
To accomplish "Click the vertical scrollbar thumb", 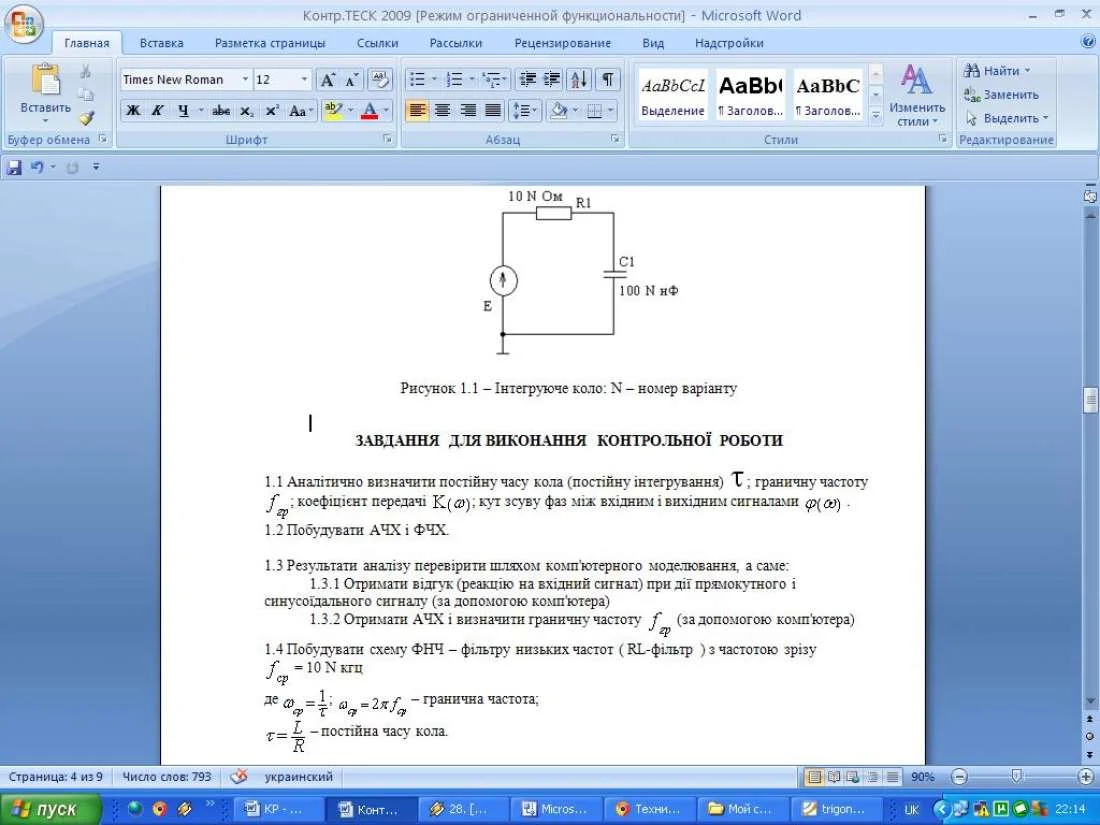I will (1090, 401).
